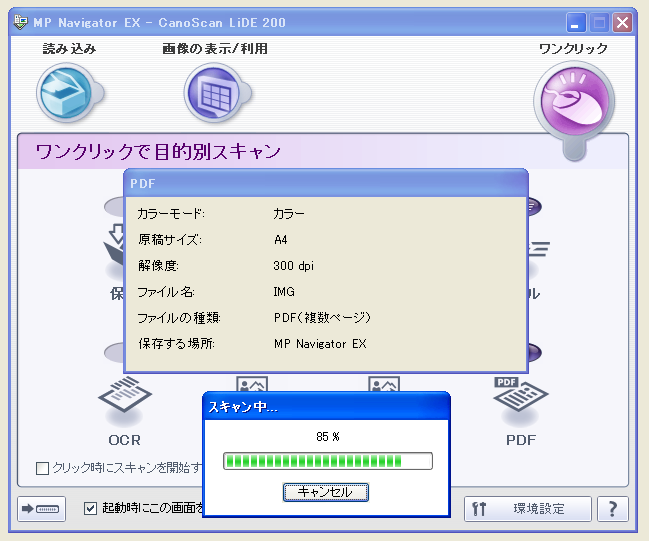Click the 300 dpi resolution value
This screenshot has width=650, height=542.
point(293,265)
